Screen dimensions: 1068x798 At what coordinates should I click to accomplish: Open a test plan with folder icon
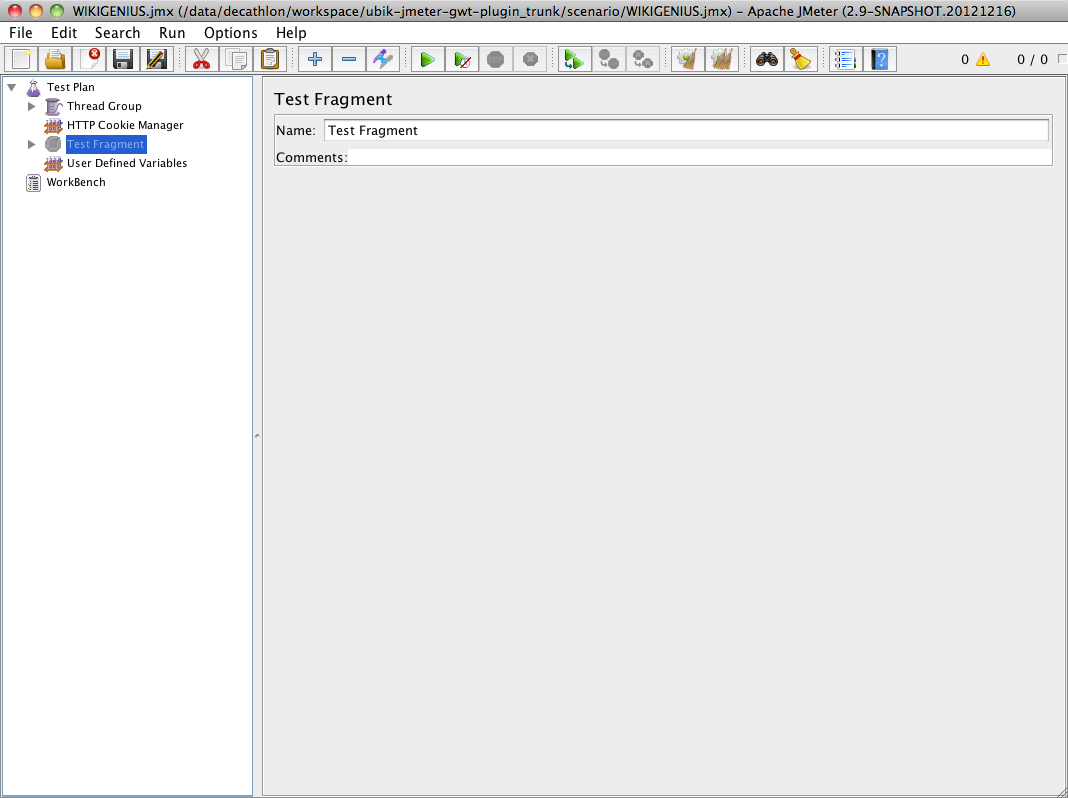(55, 59)
